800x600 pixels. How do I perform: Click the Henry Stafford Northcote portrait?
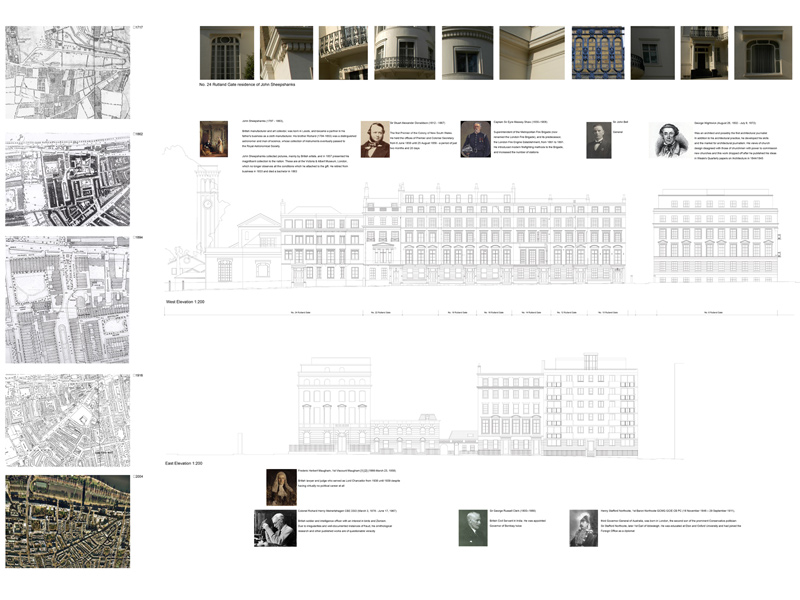[x=583, y=528]
